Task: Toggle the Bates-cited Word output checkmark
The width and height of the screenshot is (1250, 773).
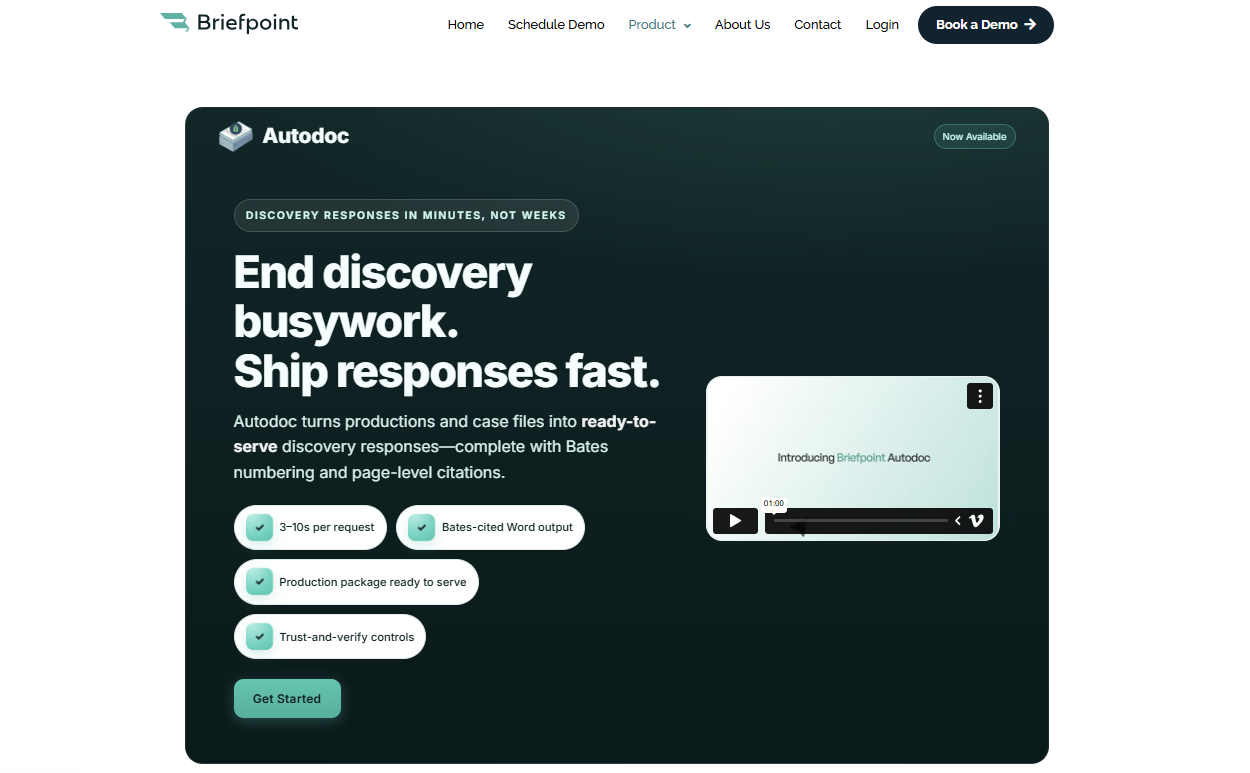Action: coord(421,527)
